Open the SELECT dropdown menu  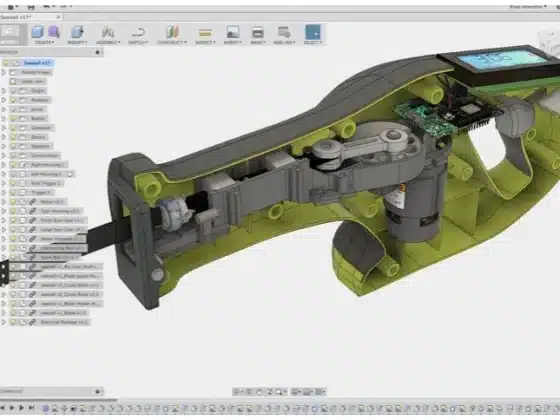[x=313, y=42]
